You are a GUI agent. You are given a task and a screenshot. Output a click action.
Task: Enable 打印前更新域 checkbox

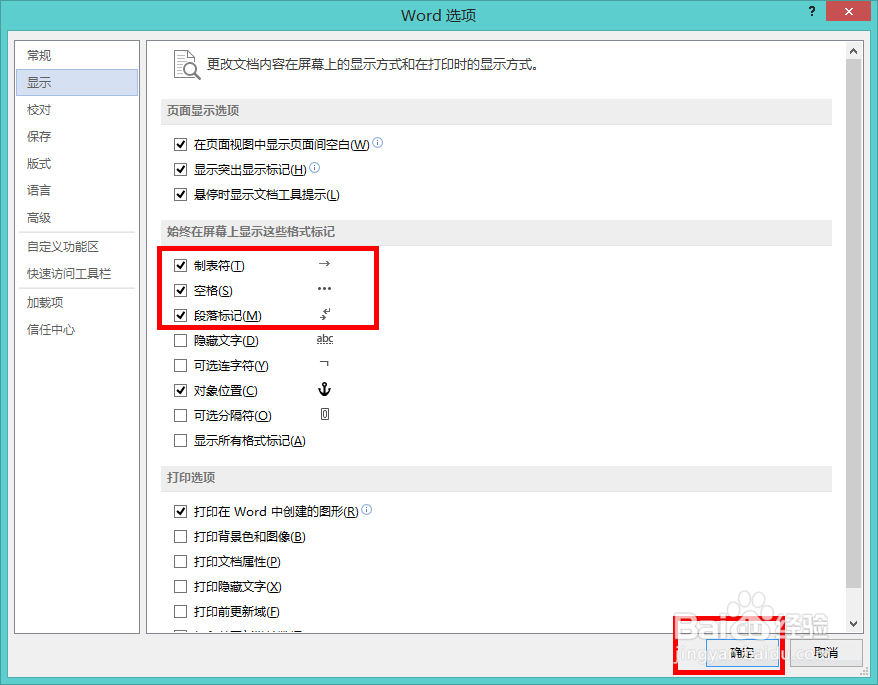point(180,612)
